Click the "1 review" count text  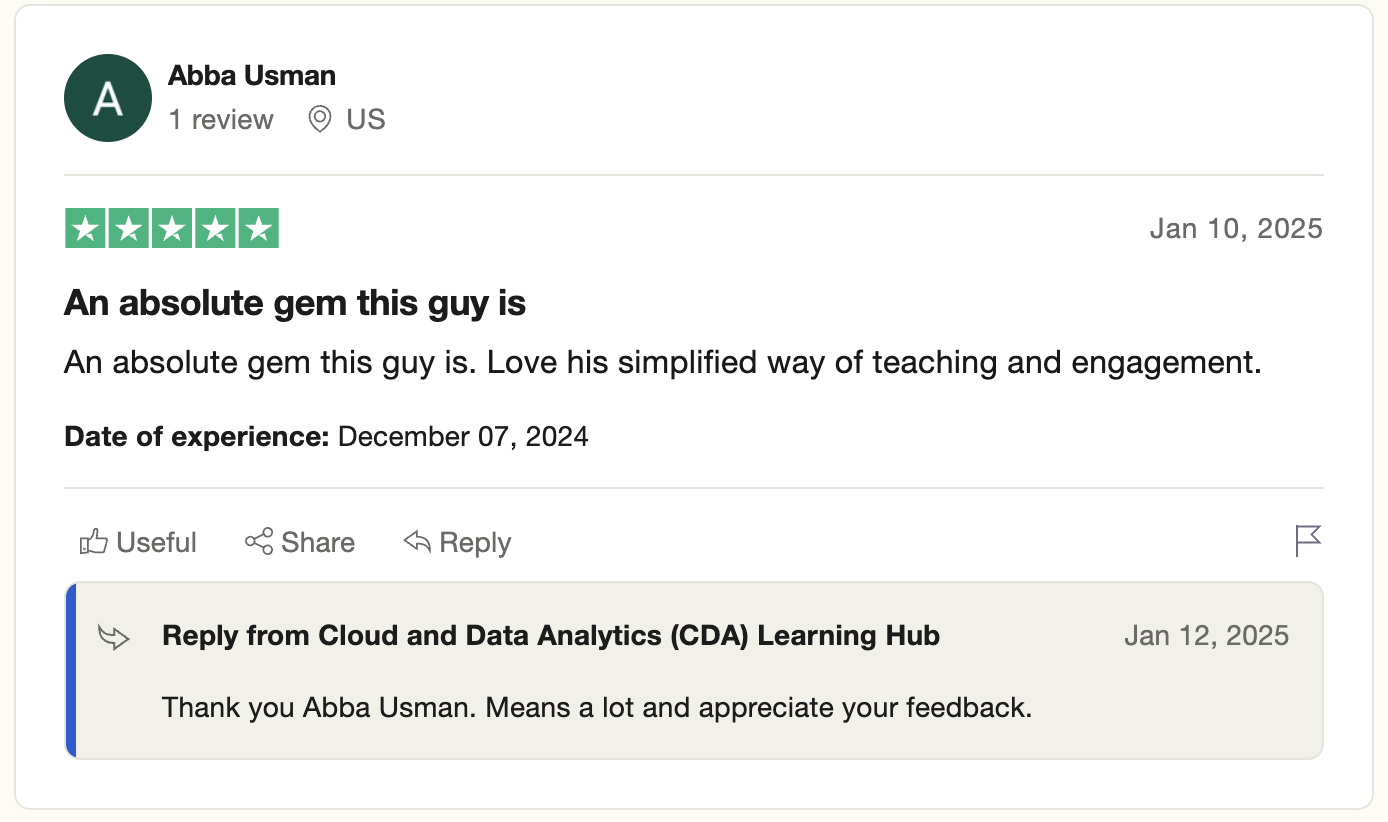click(x=221, y=120)
